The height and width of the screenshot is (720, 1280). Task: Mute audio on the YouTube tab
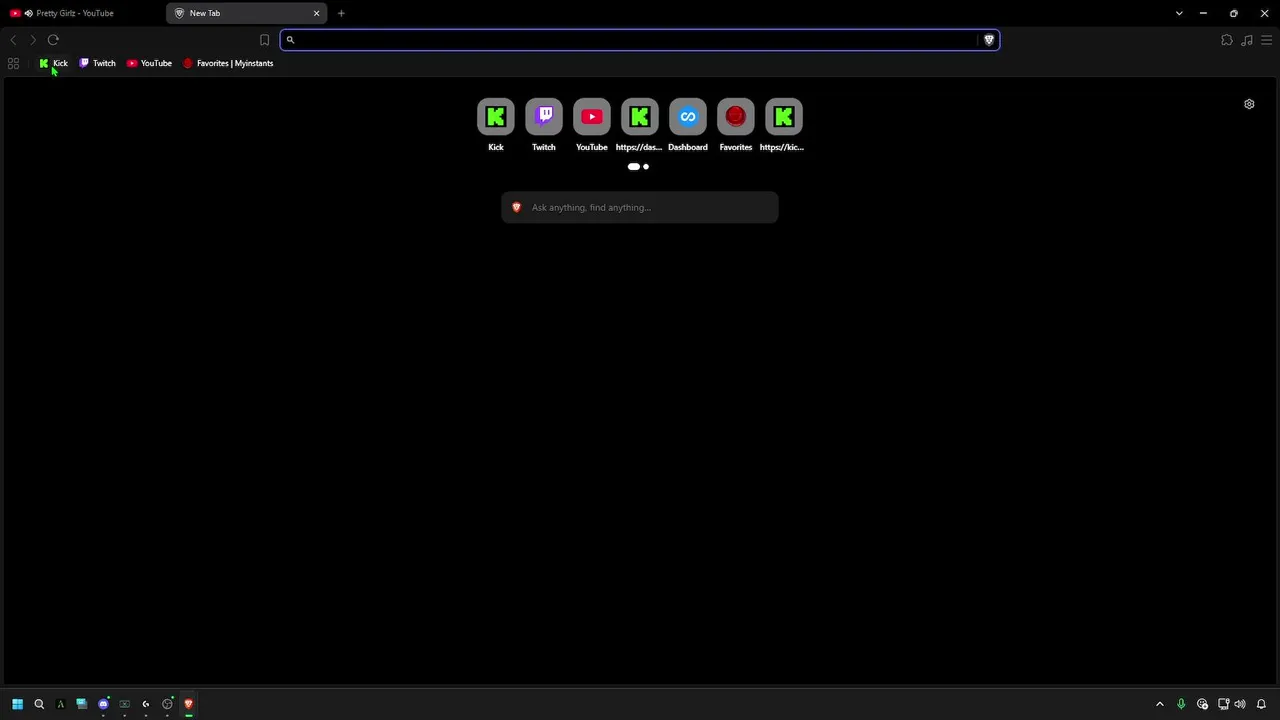[28, 13]
